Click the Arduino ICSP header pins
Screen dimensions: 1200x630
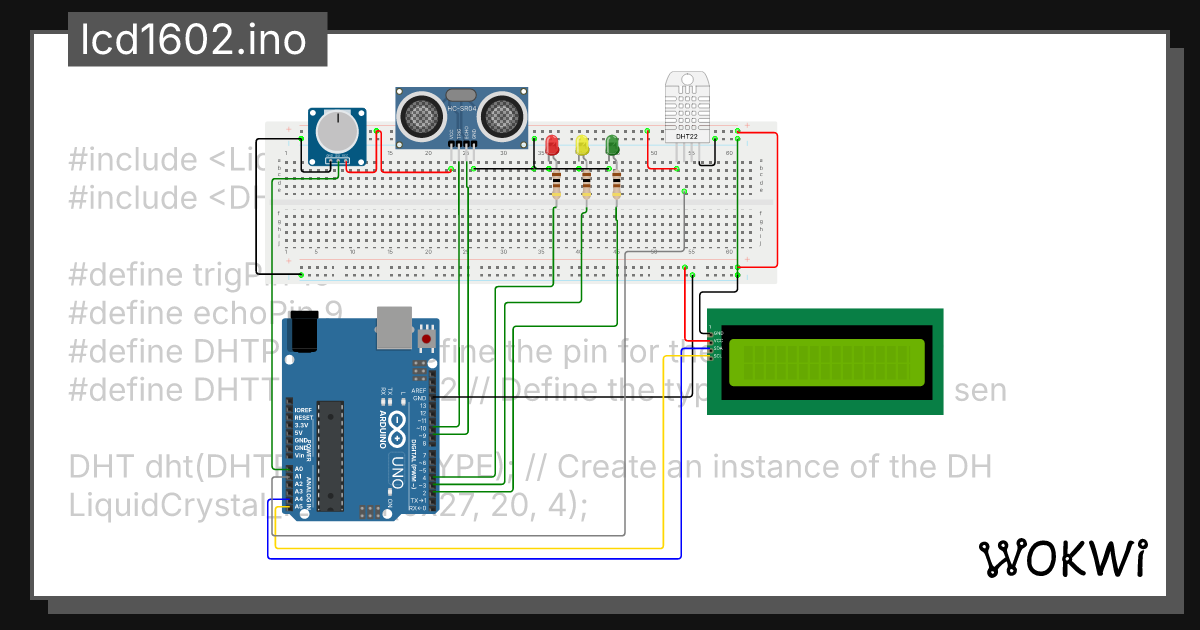pos(369,512)
